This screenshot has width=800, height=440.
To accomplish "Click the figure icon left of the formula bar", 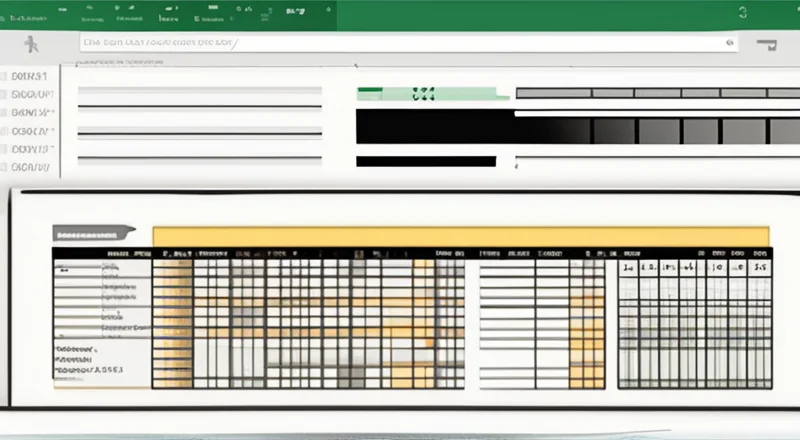I will (x=32, y=43).
